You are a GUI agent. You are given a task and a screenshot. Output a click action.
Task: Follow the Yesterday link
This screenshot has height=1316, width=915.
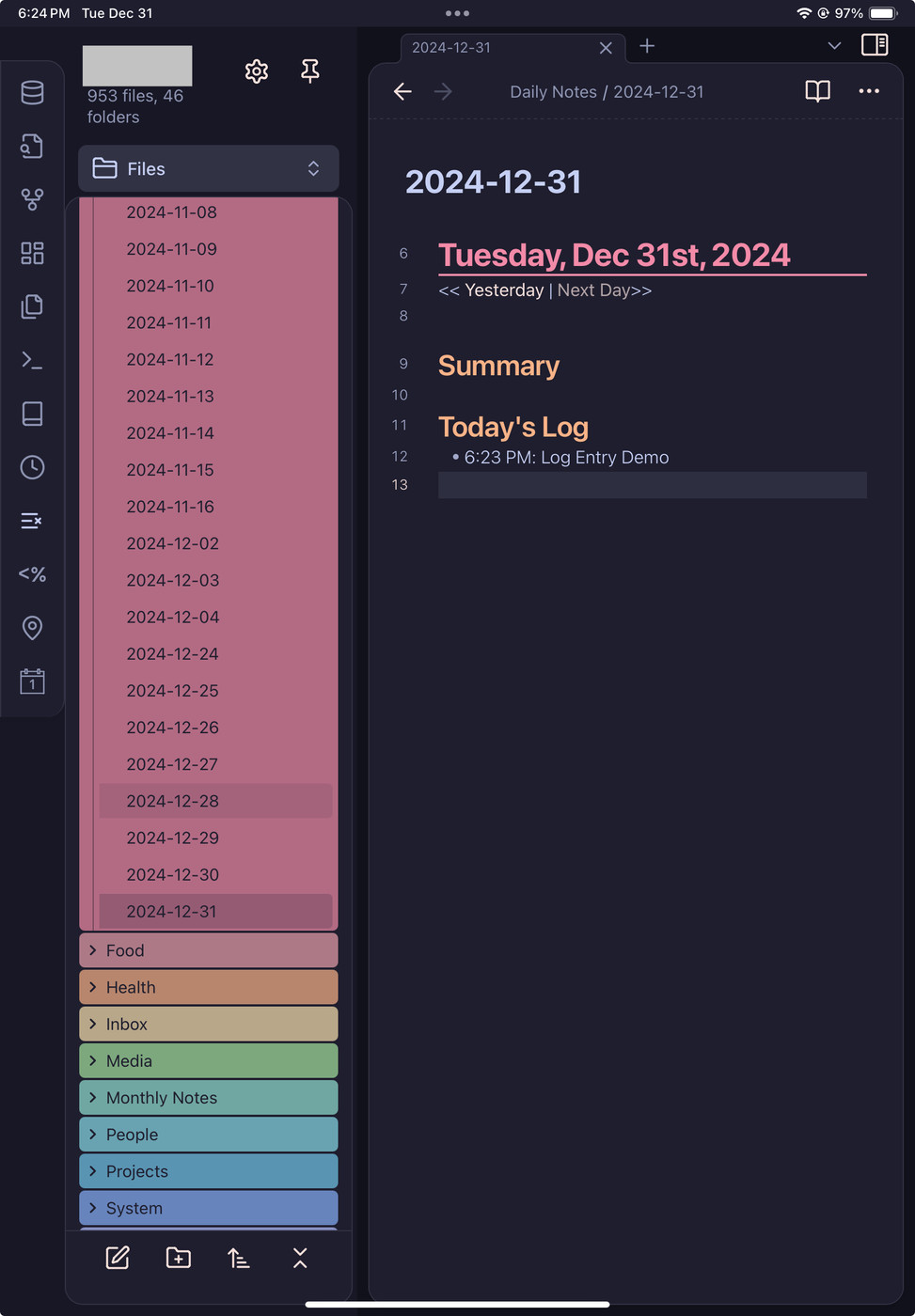504,290
